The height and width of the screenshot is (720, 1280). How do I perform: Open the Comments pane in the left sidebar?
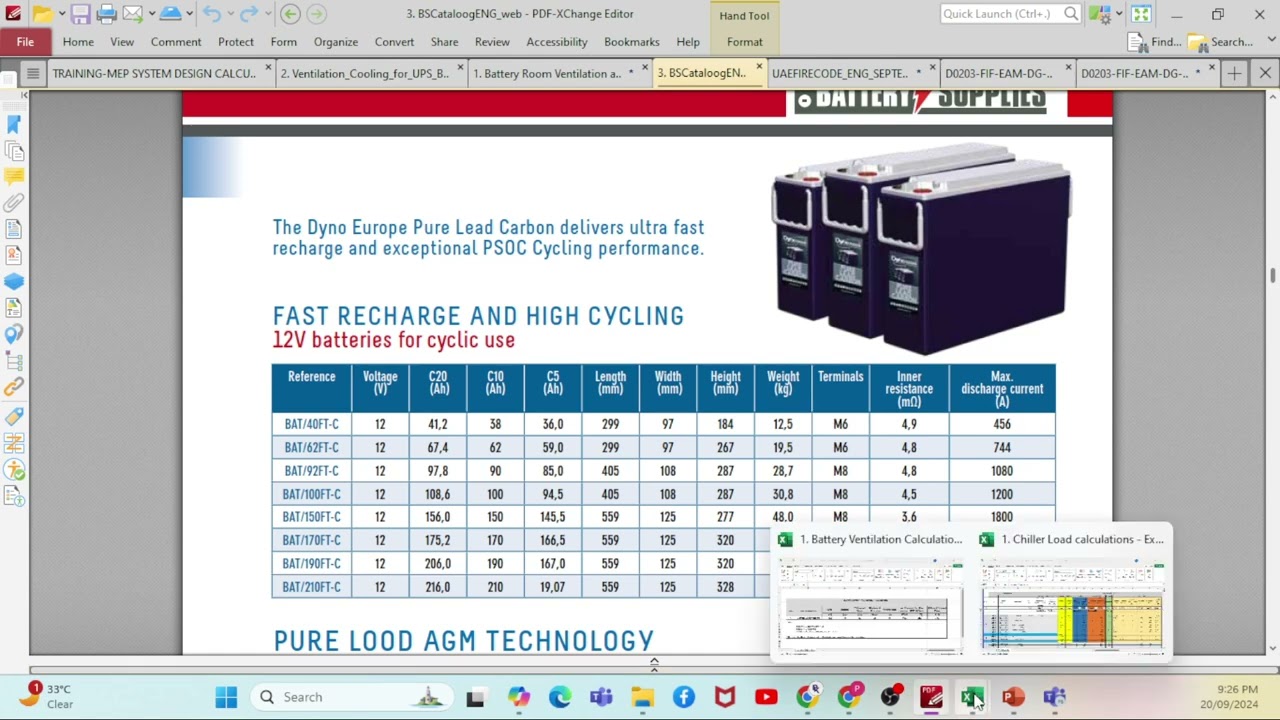tap(14, 176)
